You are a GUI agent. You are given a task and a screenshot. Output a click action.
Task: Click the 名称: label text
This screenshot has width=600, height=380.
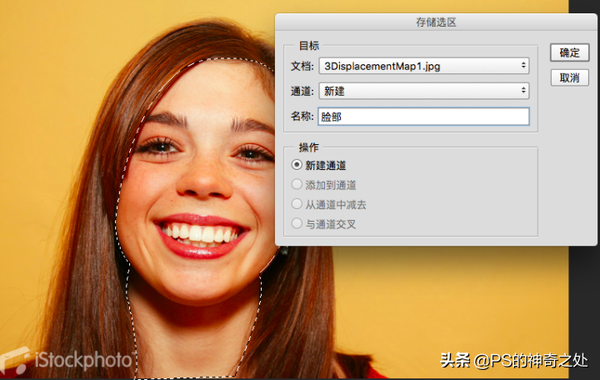pos(302,116)
